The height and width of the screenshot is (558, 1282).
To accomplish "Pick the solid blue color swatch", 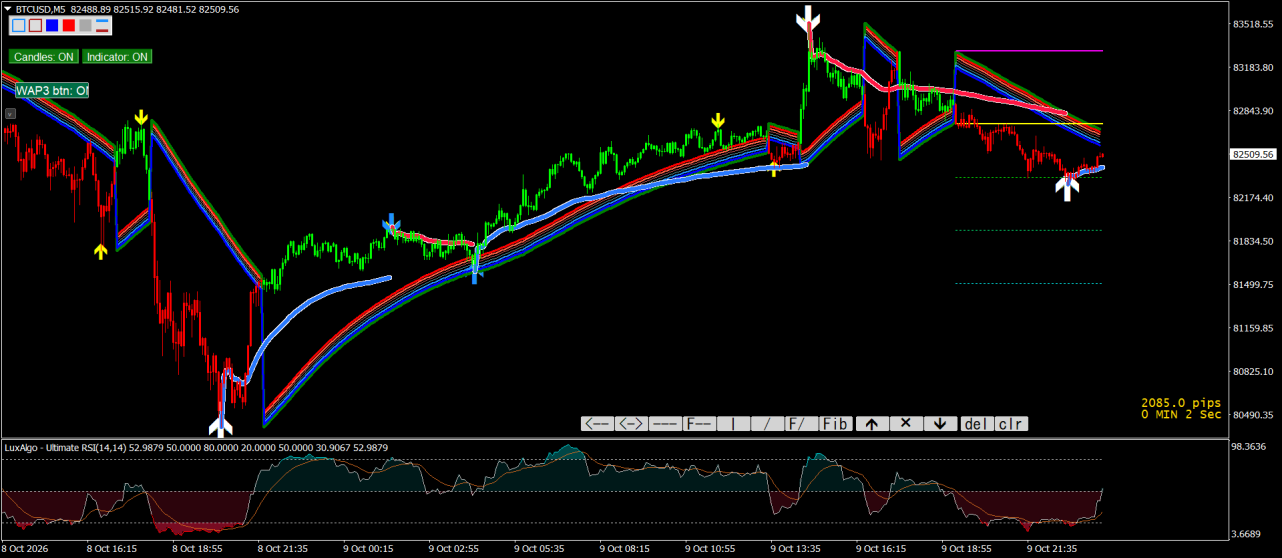I will [52, 25].
